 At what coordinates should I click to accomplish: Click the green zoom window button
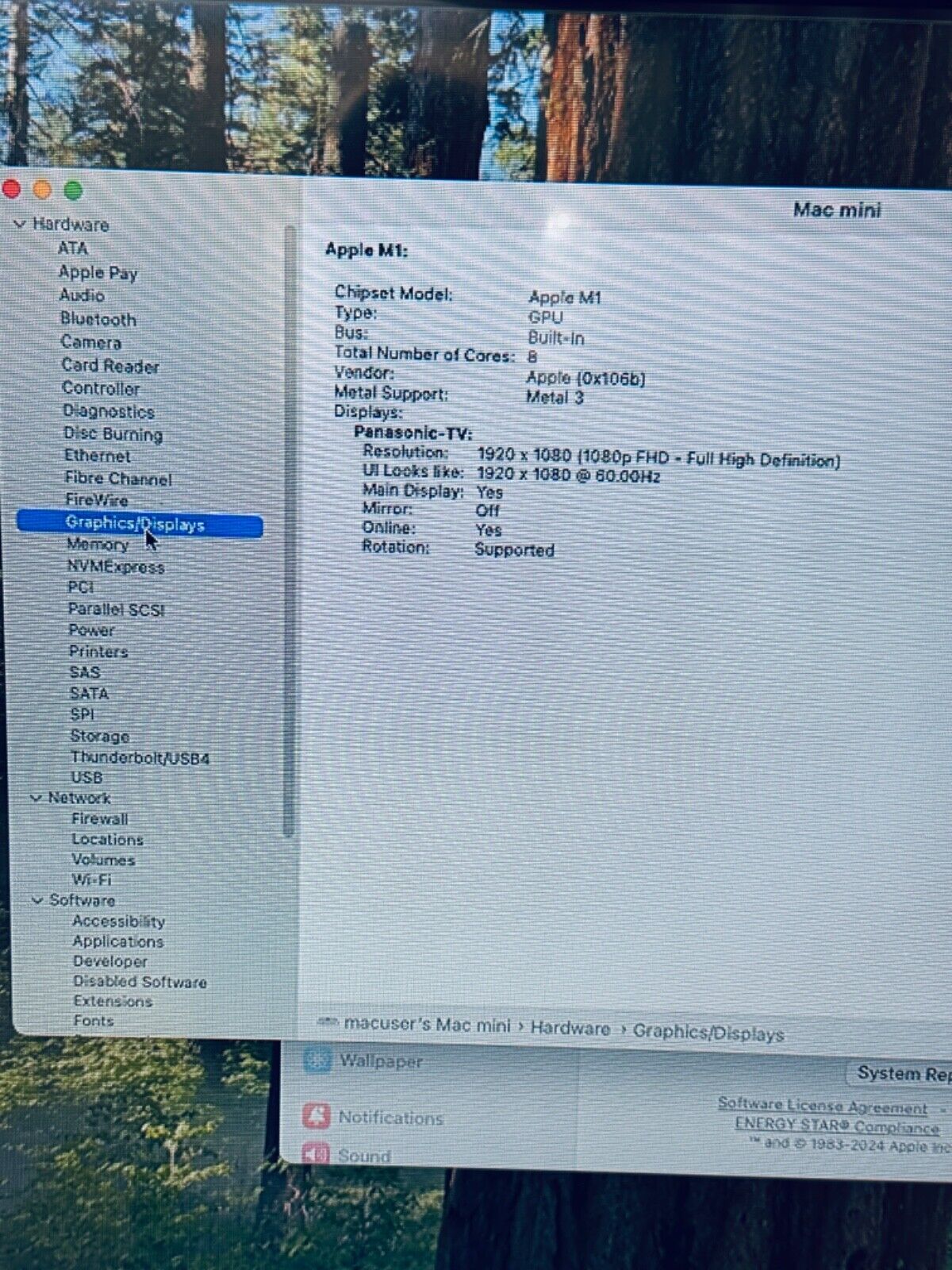[73, 190]
